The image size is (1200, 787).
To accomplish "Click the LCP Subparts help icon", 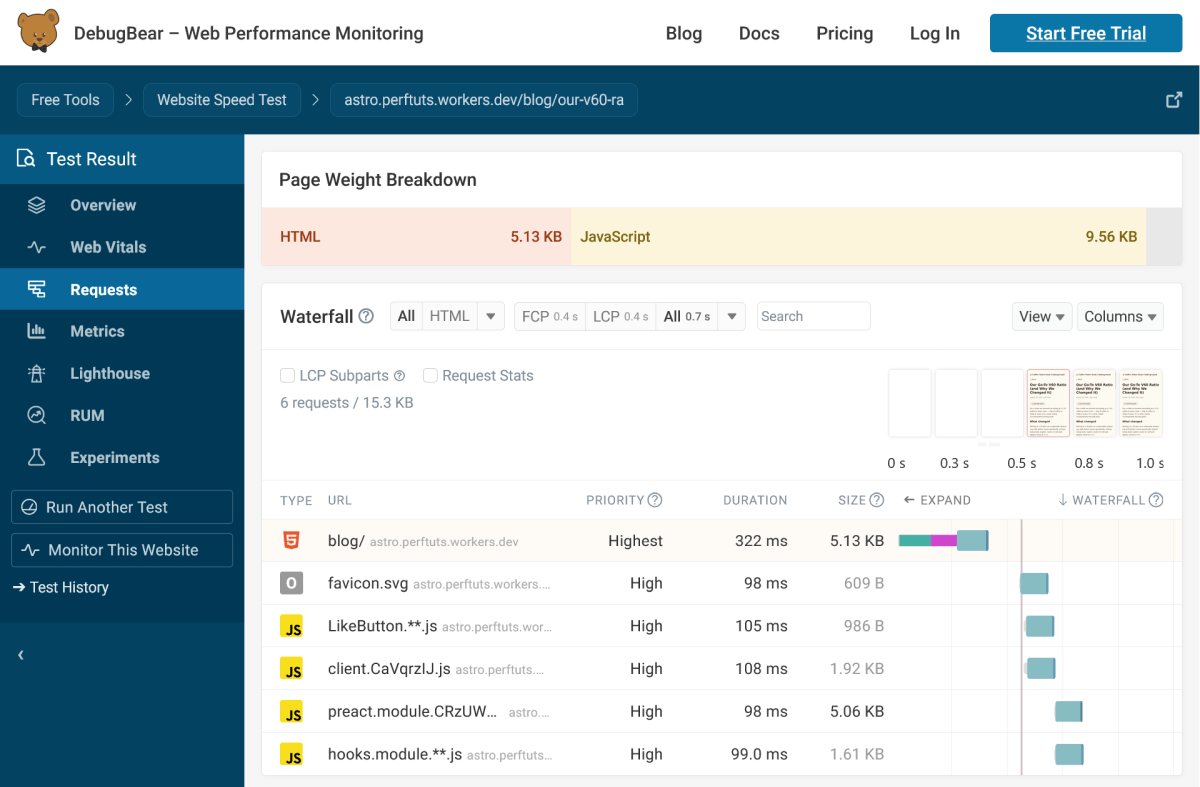I will tap(399, 376).
